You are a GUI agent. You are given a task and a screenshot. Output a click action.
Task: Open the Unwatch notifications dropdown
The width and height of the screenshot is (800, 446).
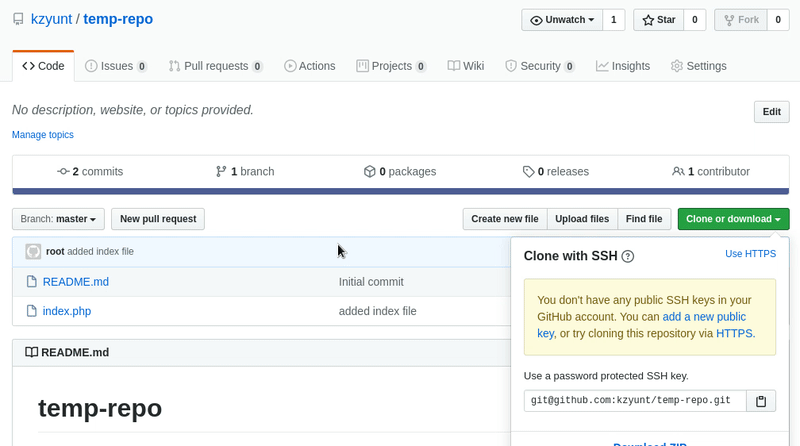point(562,20)
